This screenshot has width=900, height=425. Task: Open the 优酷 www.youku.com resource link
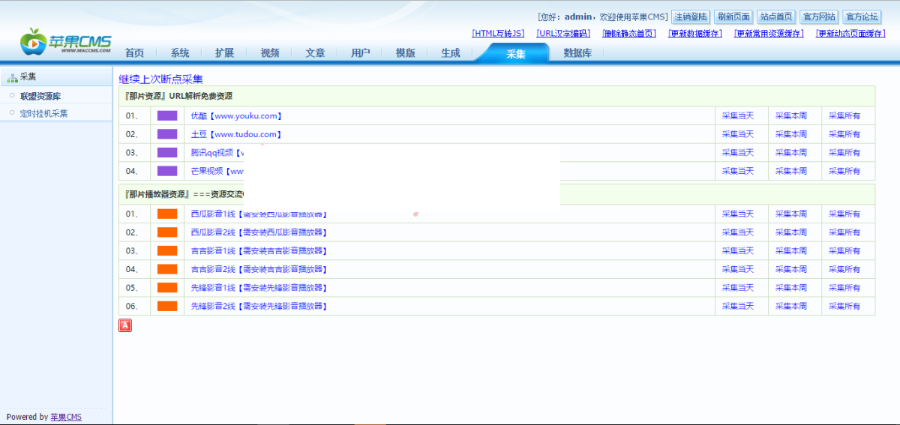click(236, 116)
